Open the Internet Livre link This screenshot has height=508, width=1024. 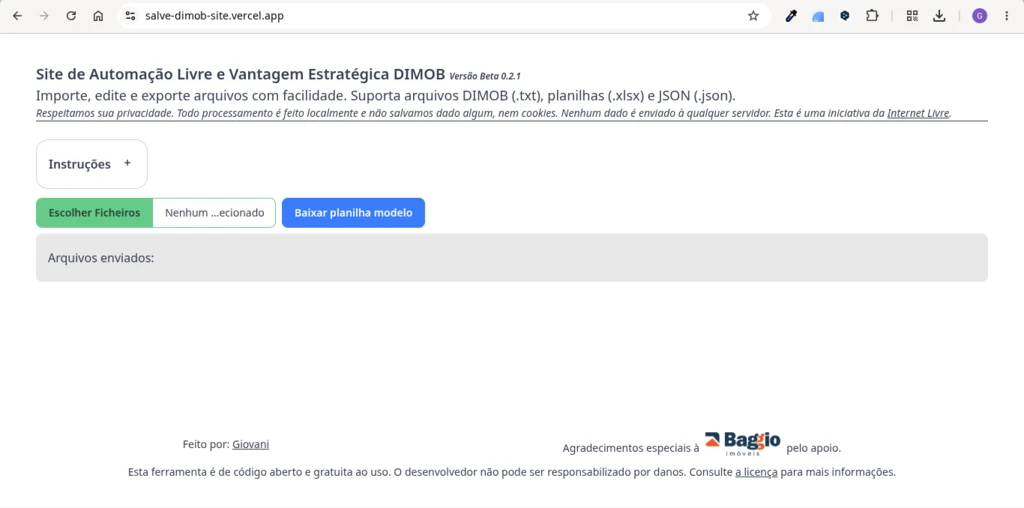pyautogui.click(x=918, y=113)
